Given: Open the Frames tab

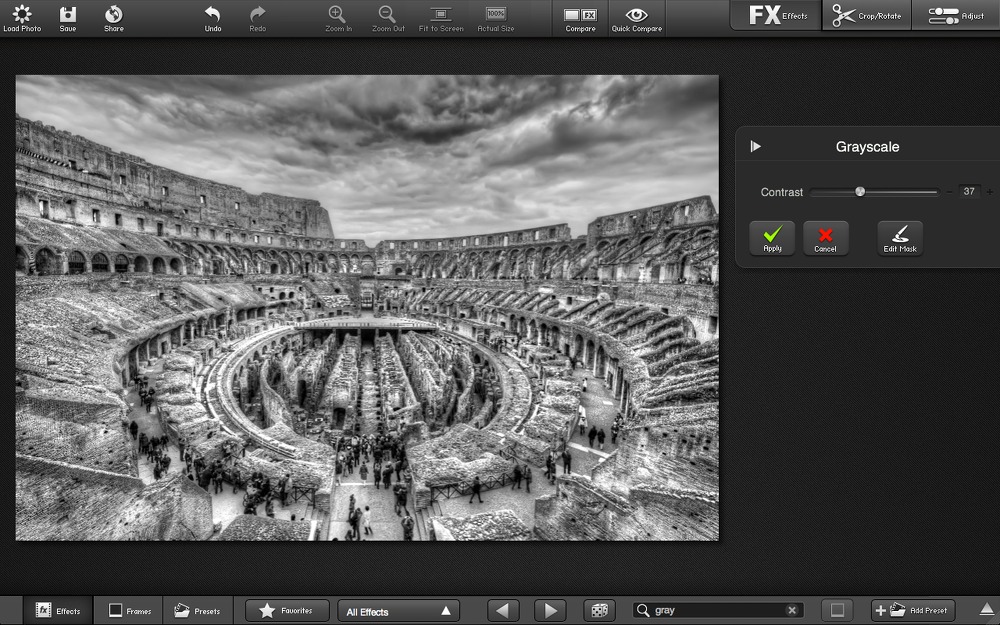Looking at the screenshot, I should (129, 610).
